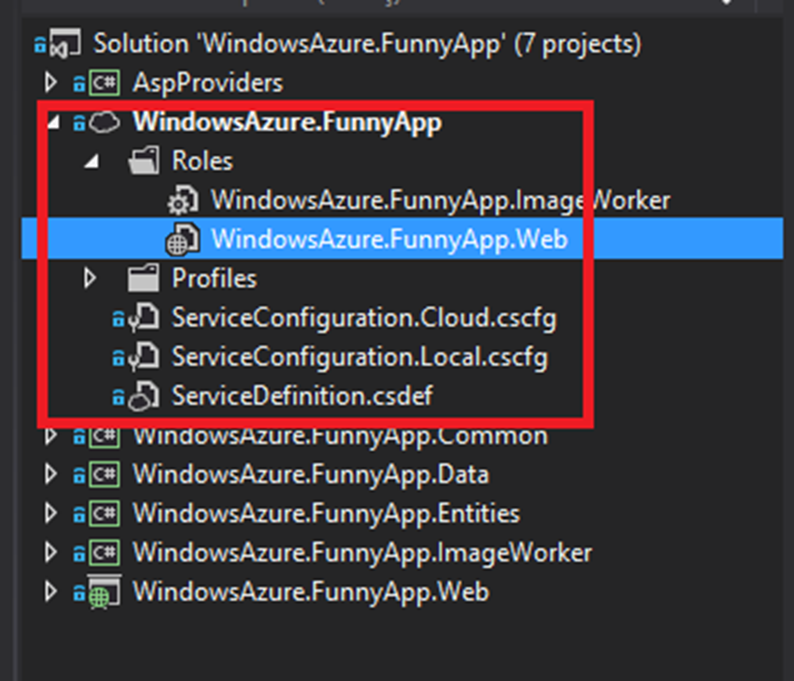Select Solution 'WindowsAzure.FunnyApp' (7 projects)

point(368,44)
